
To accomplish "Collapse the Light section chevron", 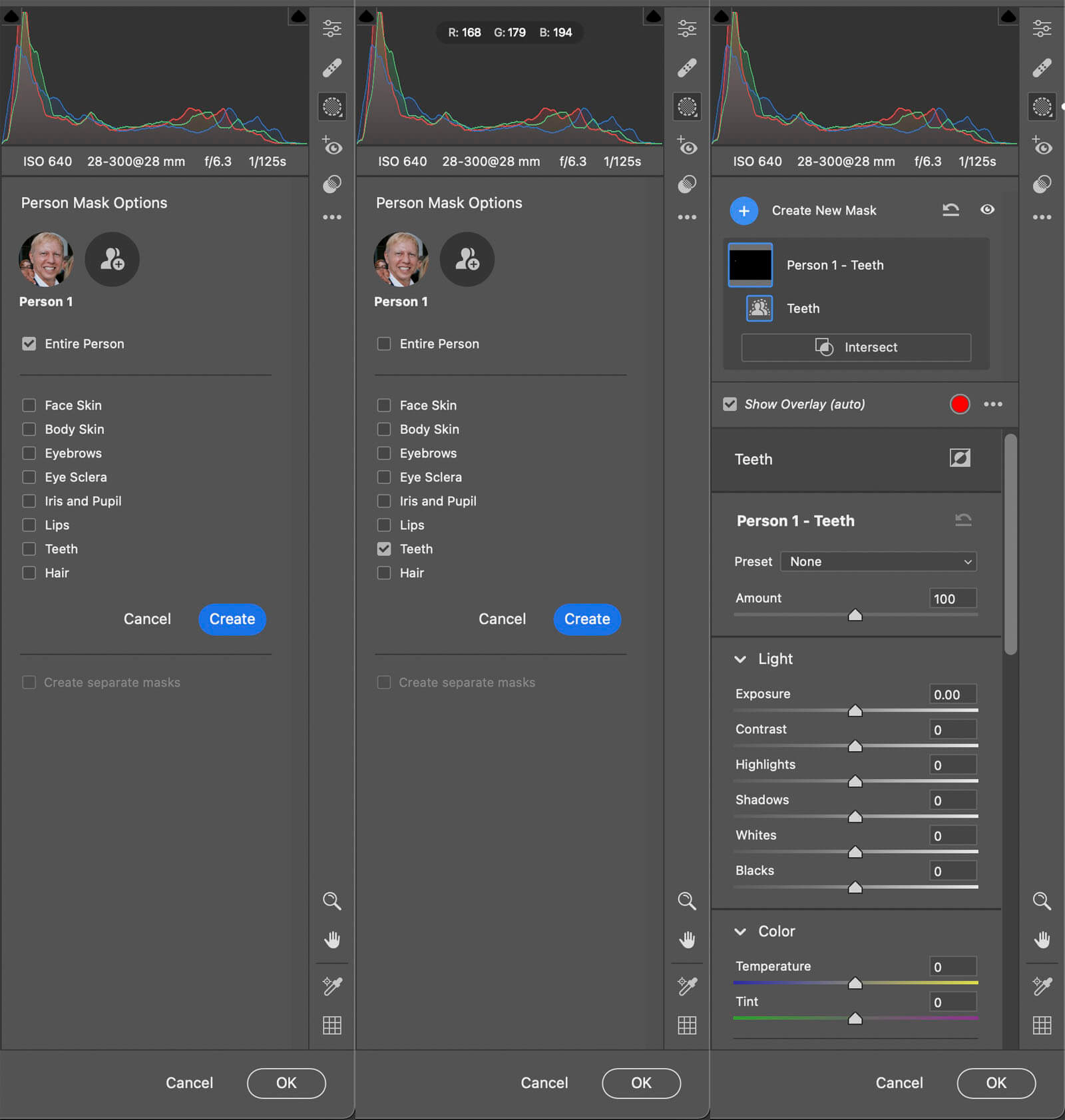I will 740,659.
